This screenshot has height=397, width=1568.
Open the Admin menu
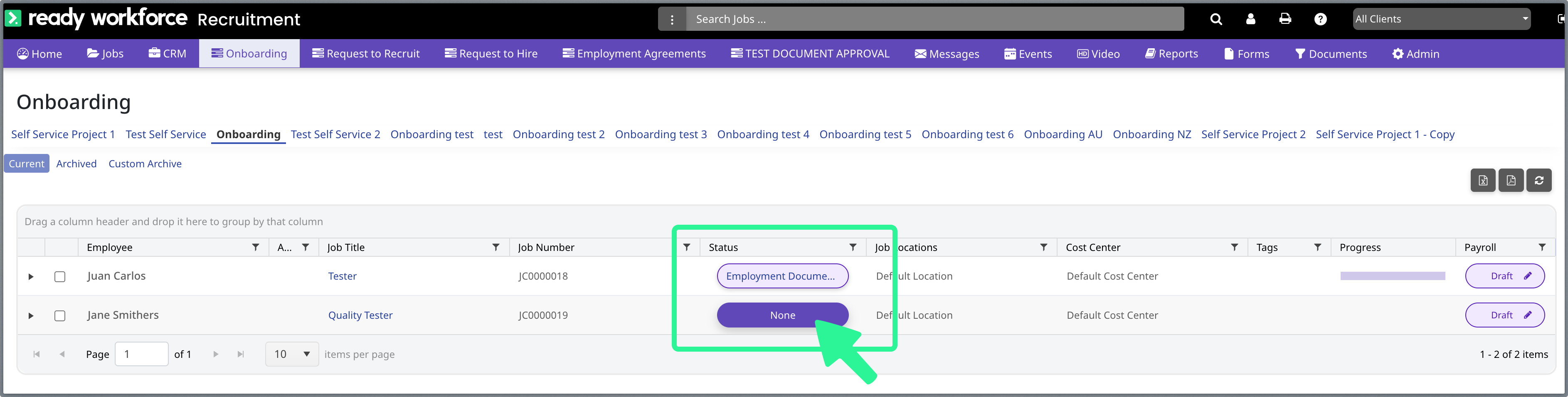[x=1416, y=54]
